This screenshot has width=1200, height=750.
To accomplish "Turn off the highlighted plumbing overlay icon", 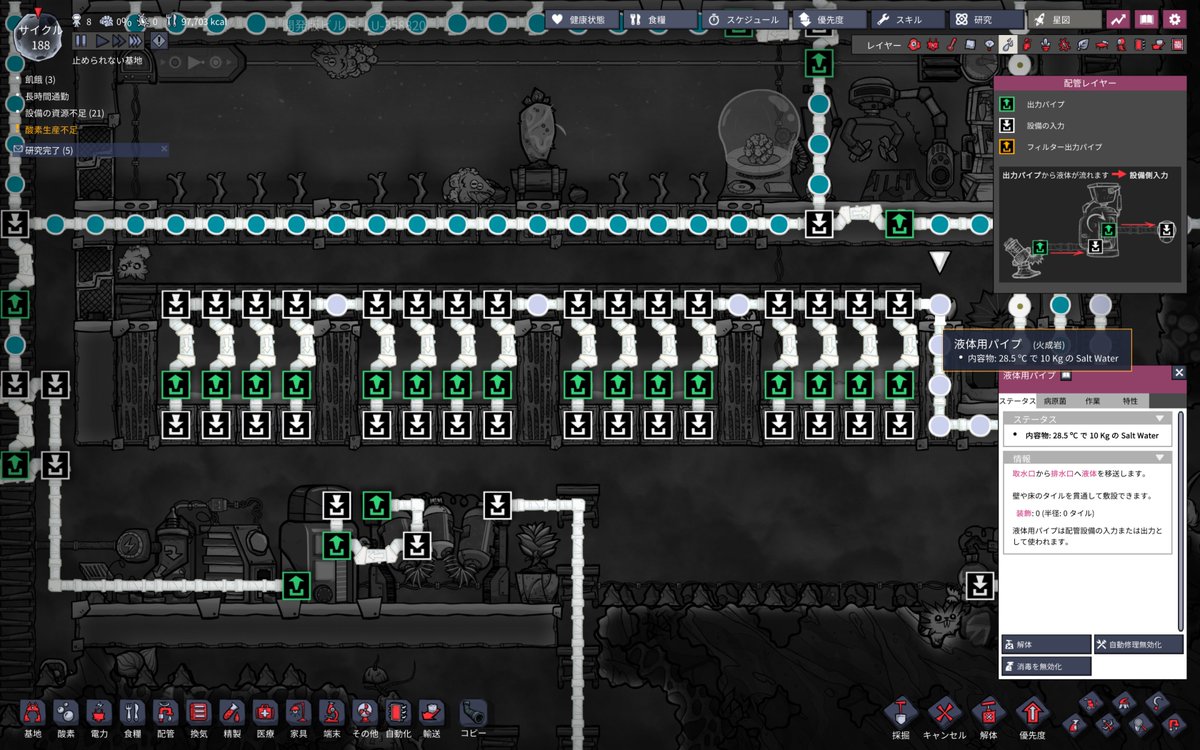I will coord(1008,45).
